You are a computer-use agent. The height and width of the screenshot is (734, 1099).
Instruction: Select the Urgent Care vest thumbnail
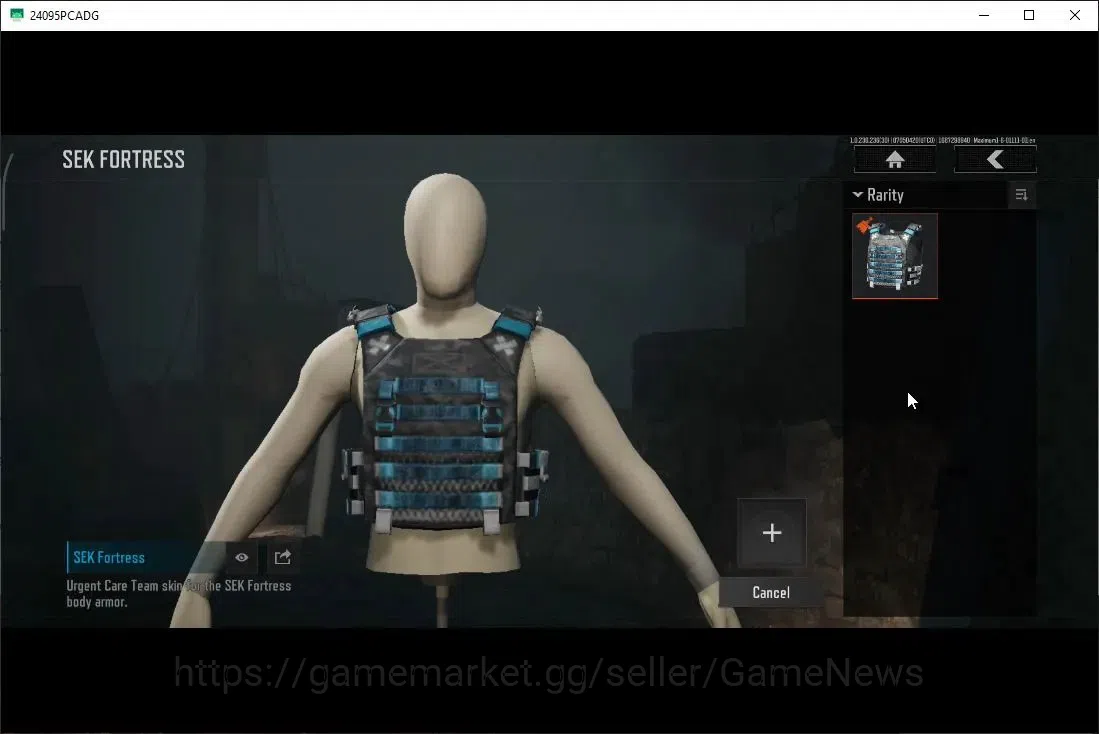895,256
